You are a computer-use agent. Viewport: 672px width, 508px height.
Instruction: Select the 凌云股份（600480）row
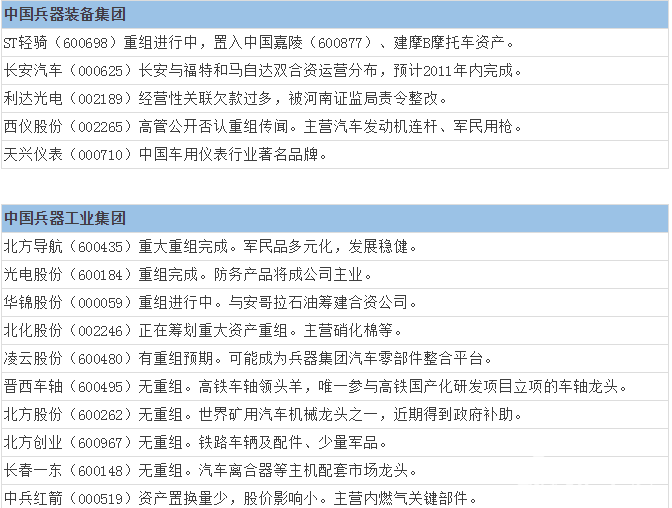(61, 358)
